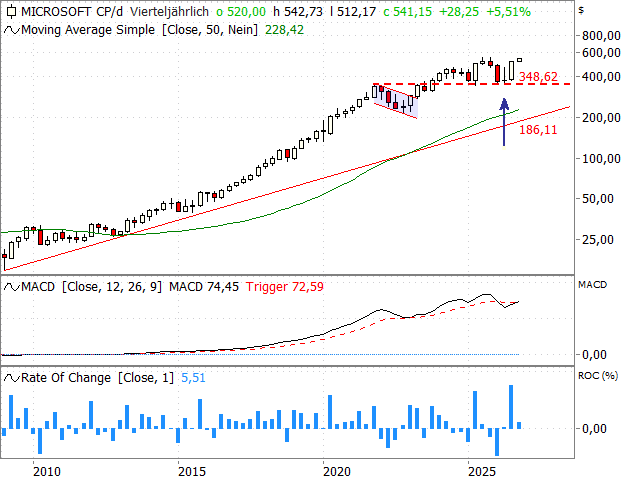Click the 25,00 price axis label

598,240
